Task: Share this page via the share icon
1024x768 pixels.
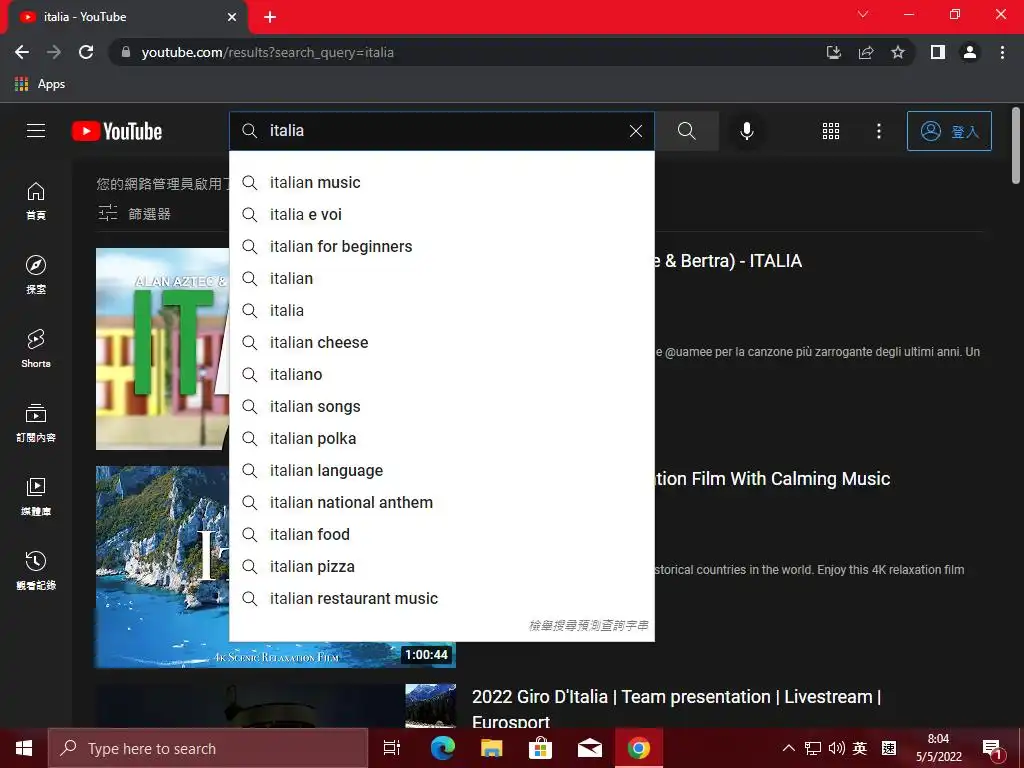Action: 866,52
